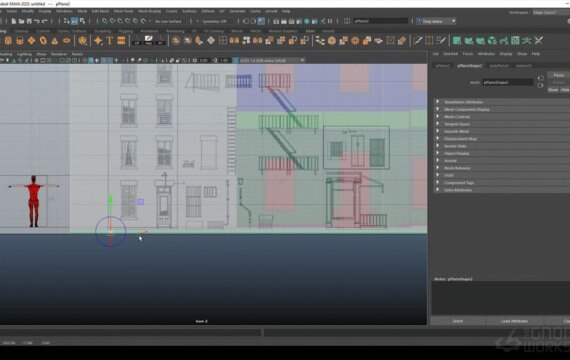Toggle make live surface magnet
The height and width of the screenshot is (360, 570).
click(143, 21)
